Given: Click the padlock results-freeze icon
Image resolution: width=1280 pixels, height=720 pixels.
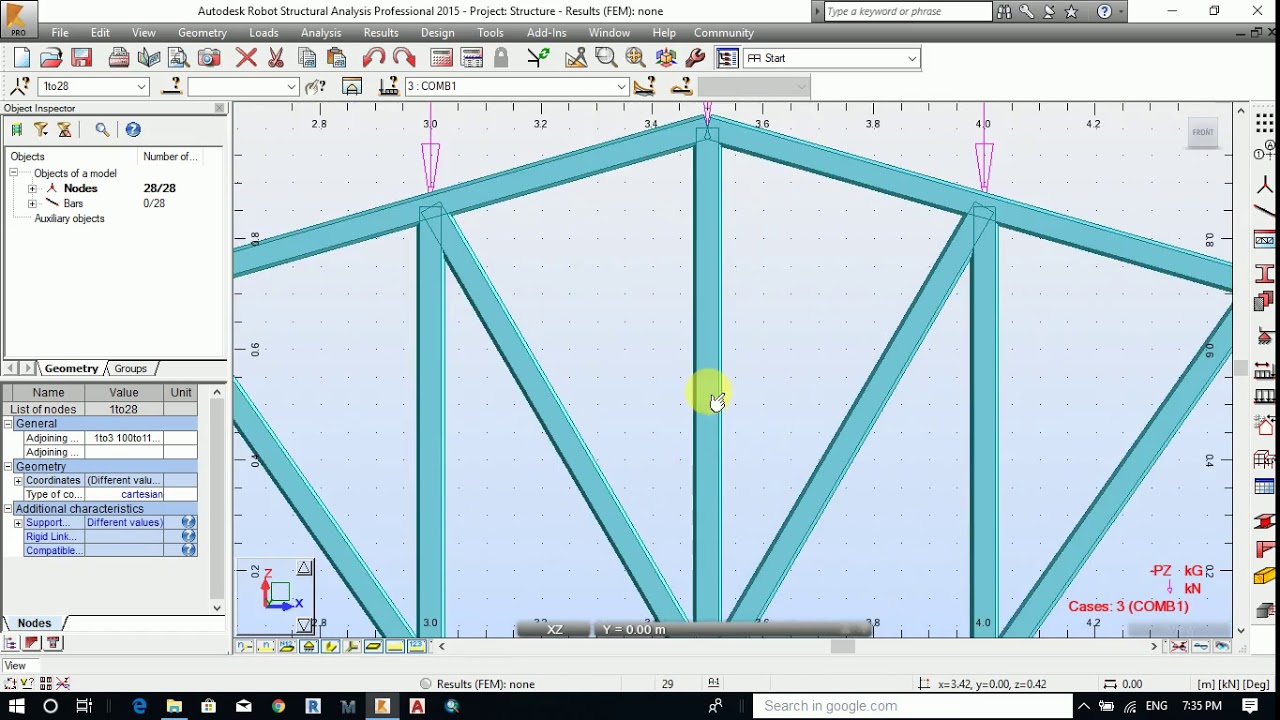Looking at the screenshot, I should pyautogui.click(x=501, y=58).
